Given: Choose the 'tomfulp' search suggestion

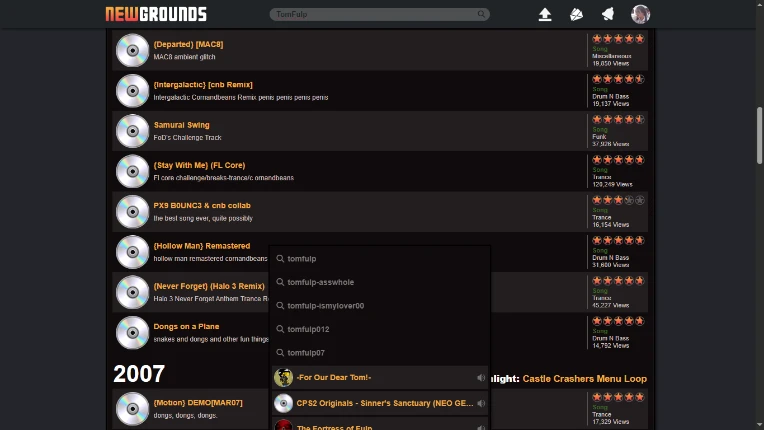Looking at the screenshot, I should point(380,259).
